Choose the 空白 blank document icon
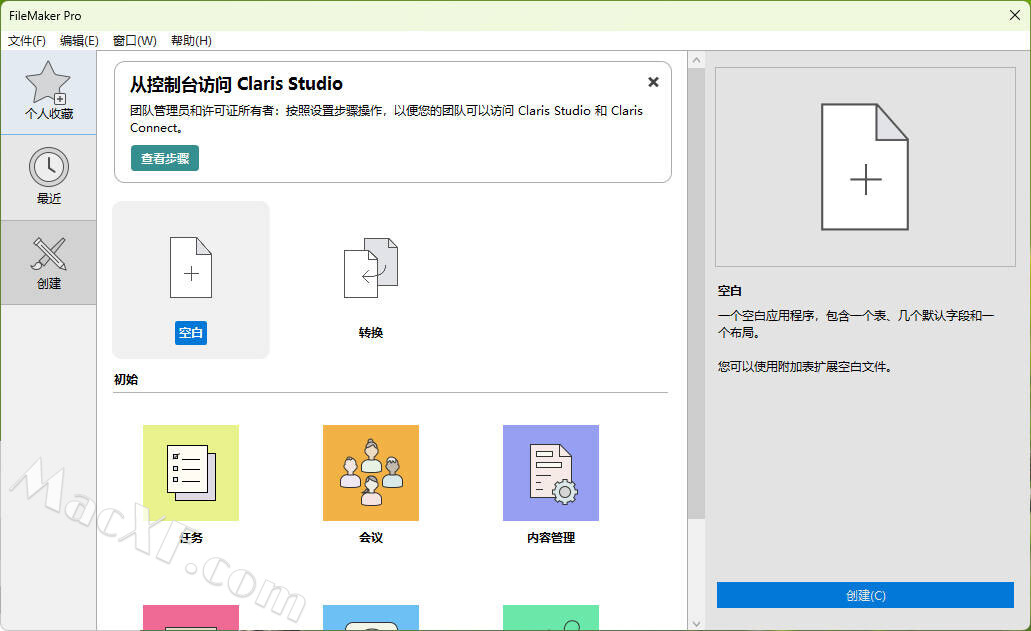The image size is (1031, 631). tap(191, 268)
